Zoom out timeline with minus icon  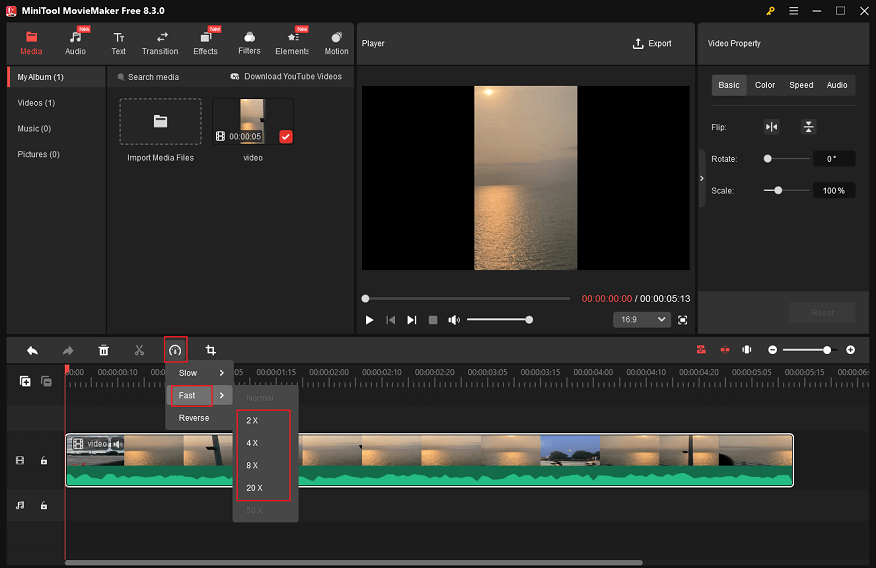(x=773, y=350)
